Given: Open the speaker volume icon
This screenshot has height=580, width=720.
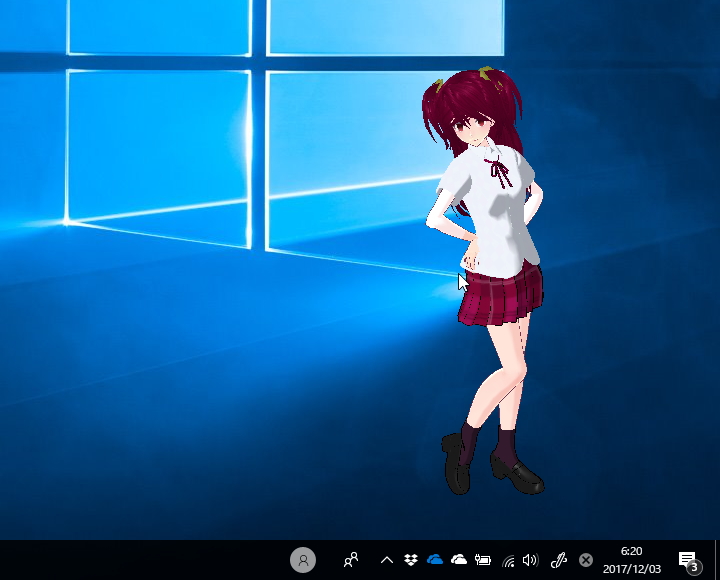Looking at the screenshot, I should [x=530, y=560].
